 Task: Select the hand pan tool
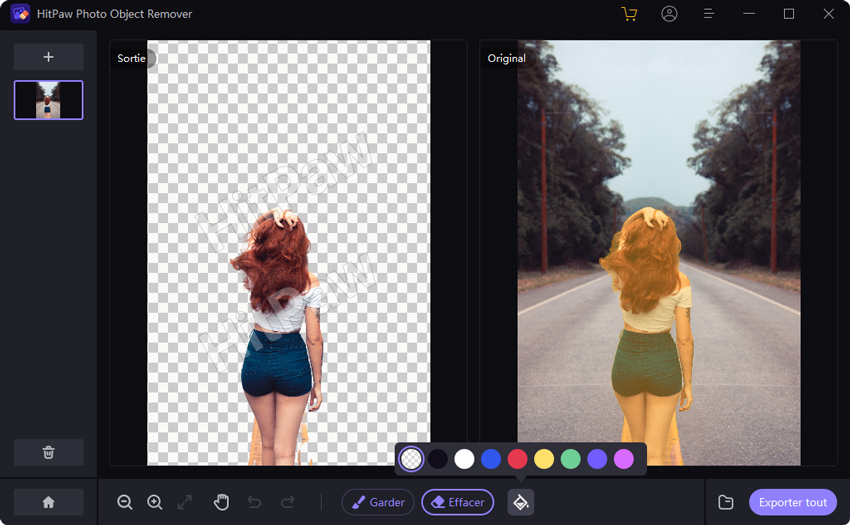pyautogui.click(x=221, y=502)
